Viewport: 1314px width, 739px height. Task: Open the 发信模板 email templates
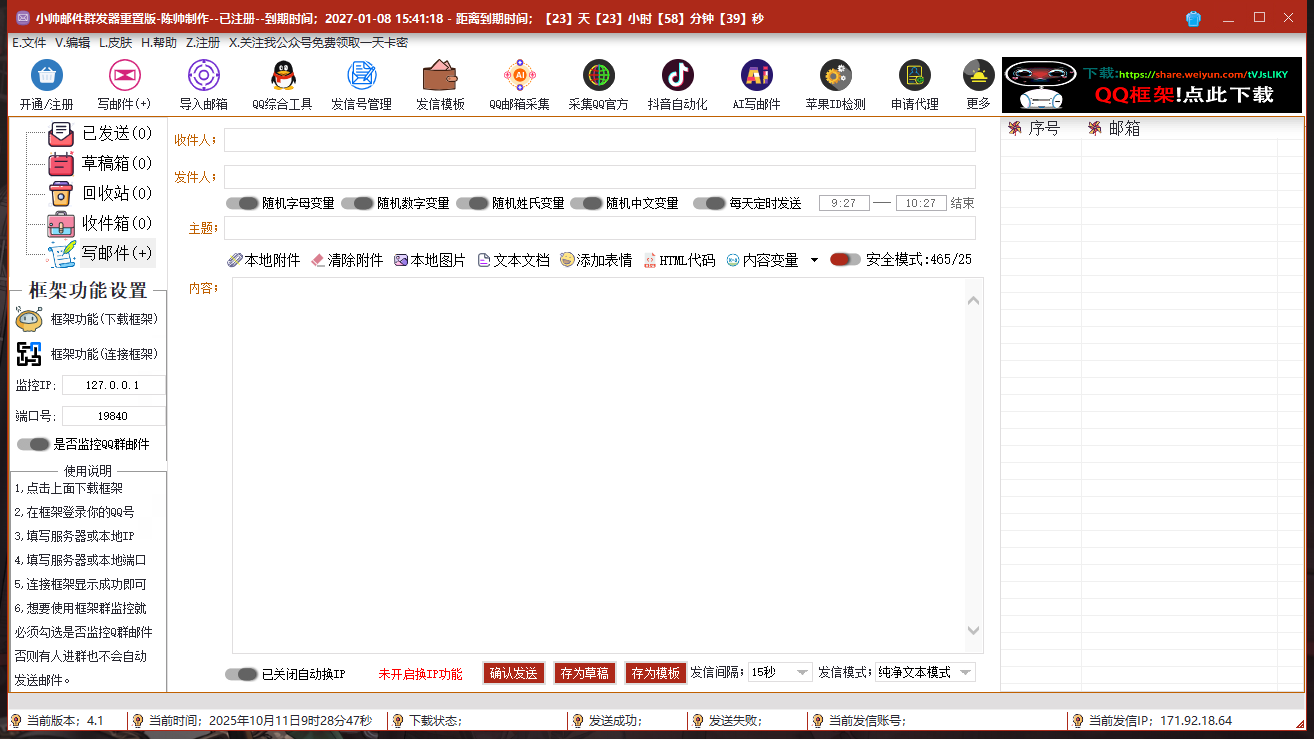[440, 84]
